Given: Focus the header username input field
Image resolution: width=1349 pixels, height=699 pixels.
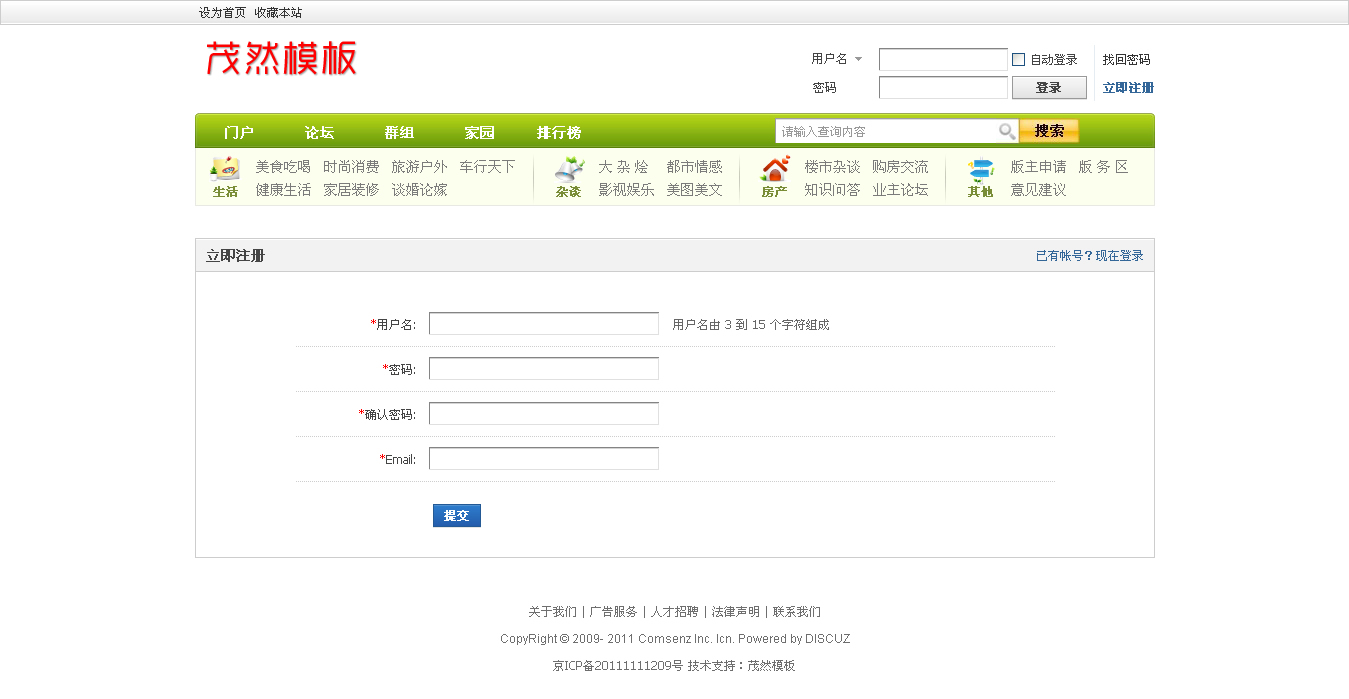Looking at the screenshot, I should point(943,60).
